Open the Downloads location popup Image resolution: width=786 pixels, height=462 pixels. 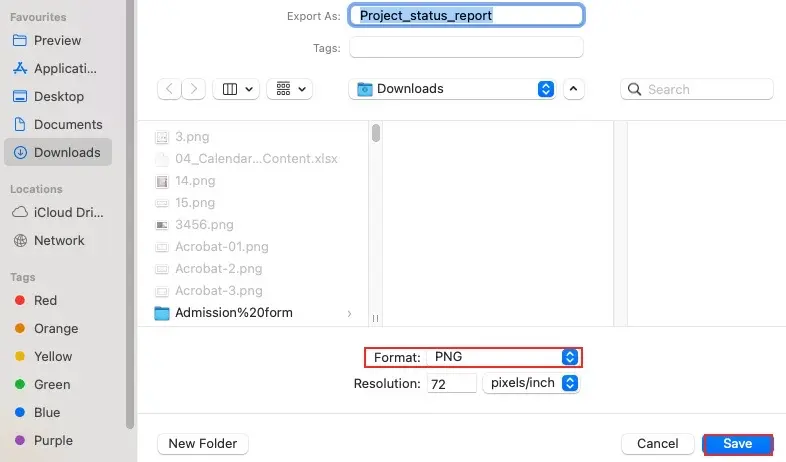pyautogui.click(x=452, y=89)
